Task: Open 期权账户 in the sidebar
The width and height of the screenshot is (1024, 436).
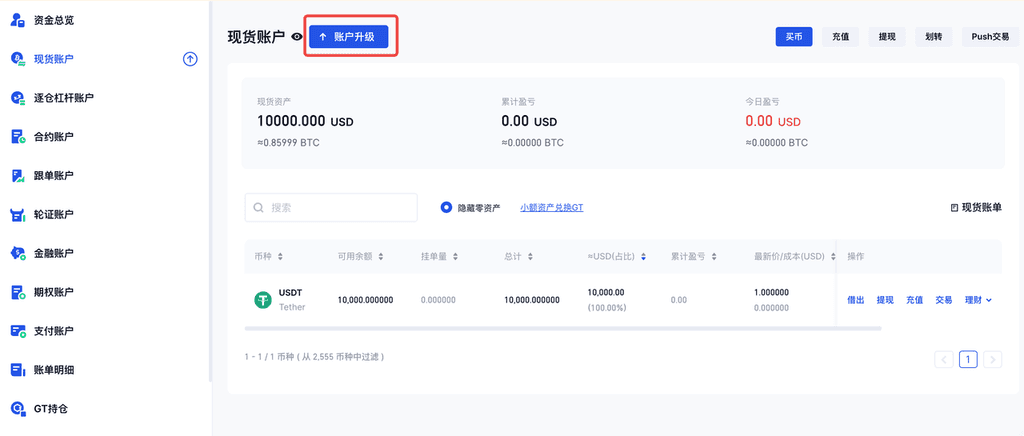Action: point(54,292)
